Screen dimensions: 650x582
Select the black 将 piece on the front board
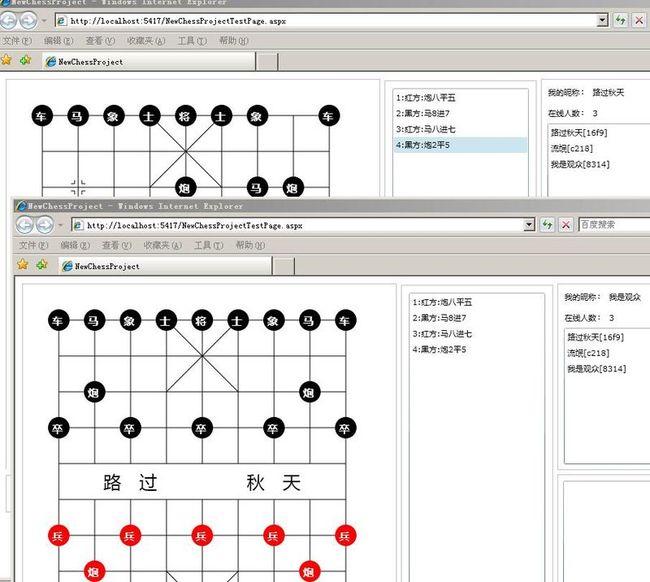[201, 320]
